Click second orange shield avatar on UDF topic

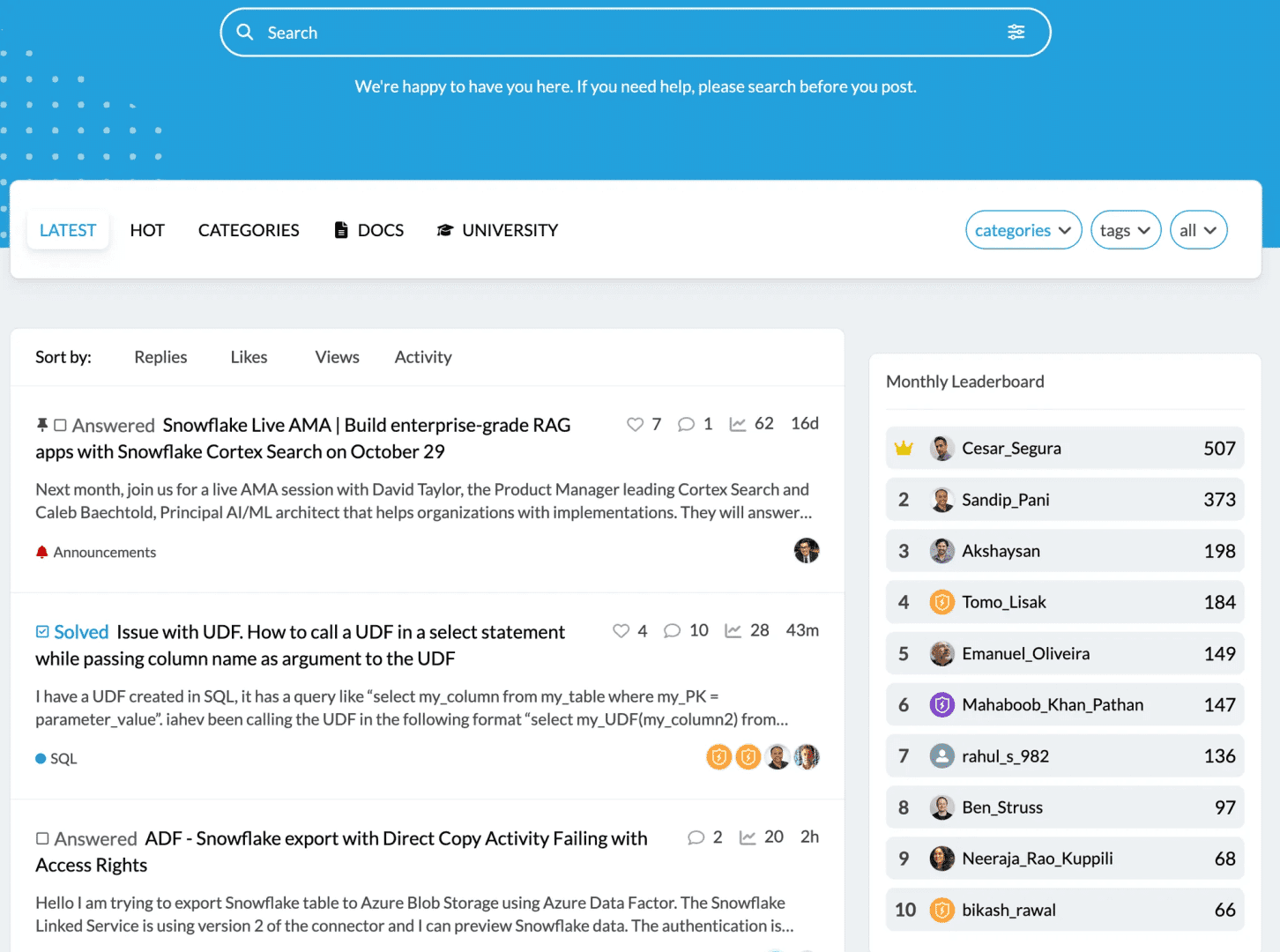tap(748, 756)
